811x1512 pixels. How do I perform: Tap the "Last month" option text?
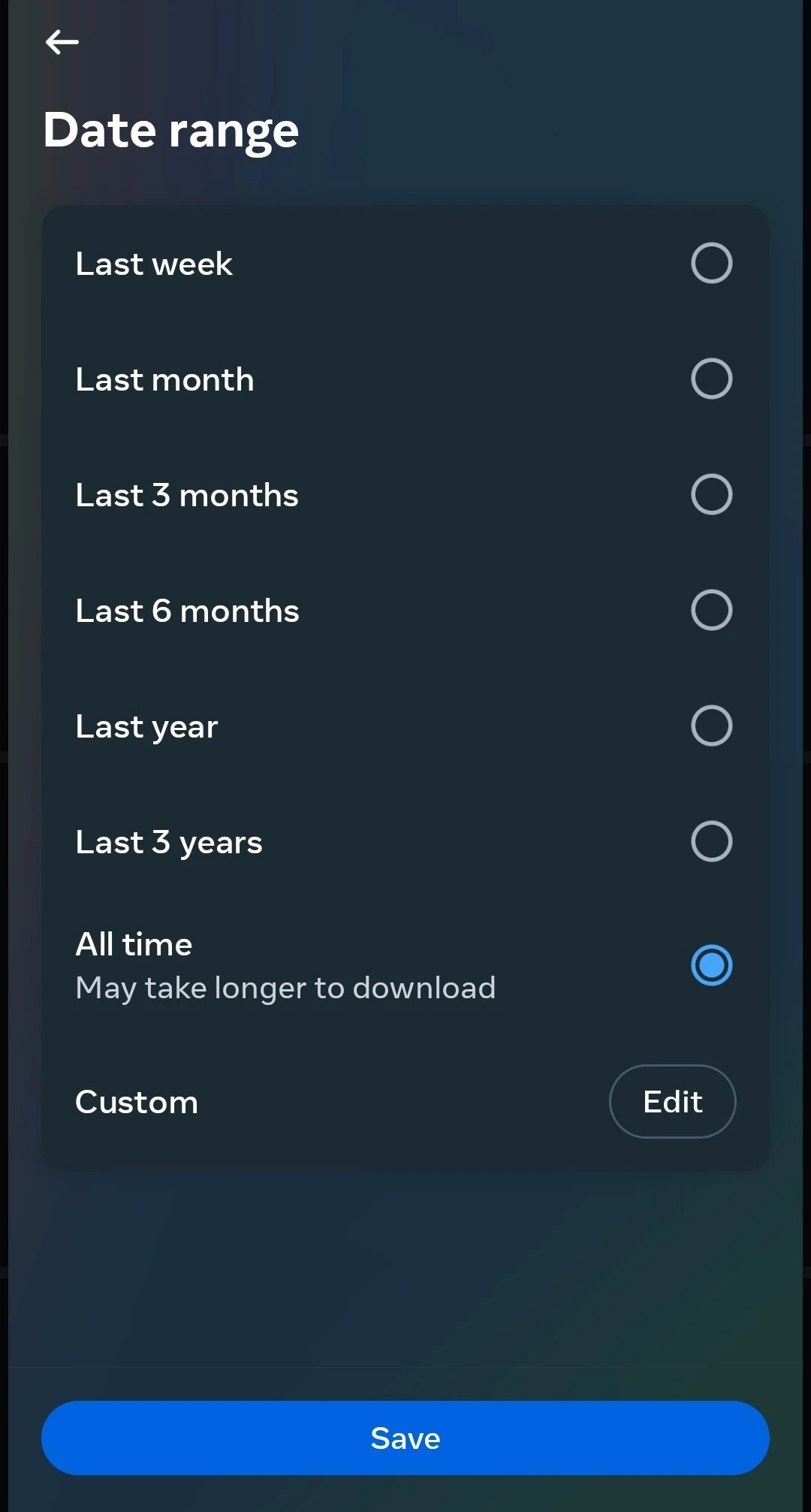(164, 380)
